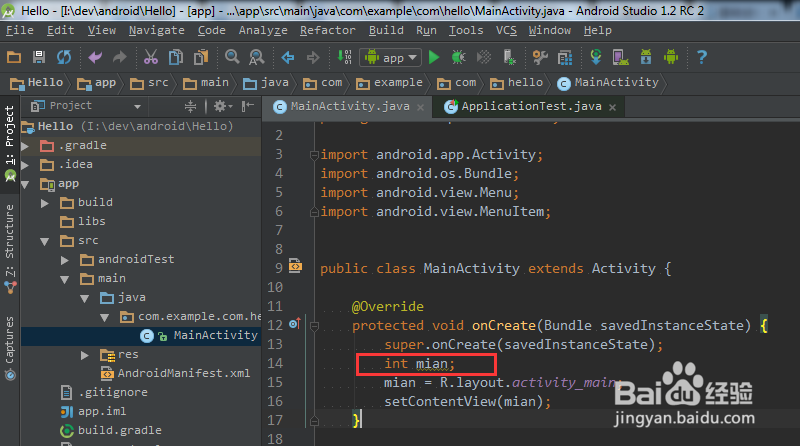Click the Paste clipboard icon
The image size is (800, 446).
(201, 57)
